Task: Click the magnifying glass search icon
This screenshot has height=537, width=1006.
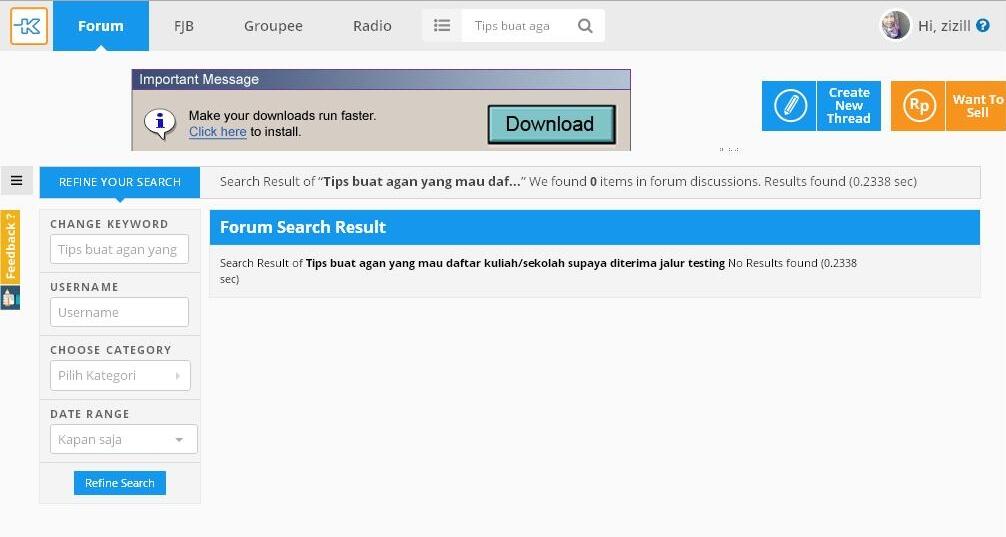Action: 585,26
